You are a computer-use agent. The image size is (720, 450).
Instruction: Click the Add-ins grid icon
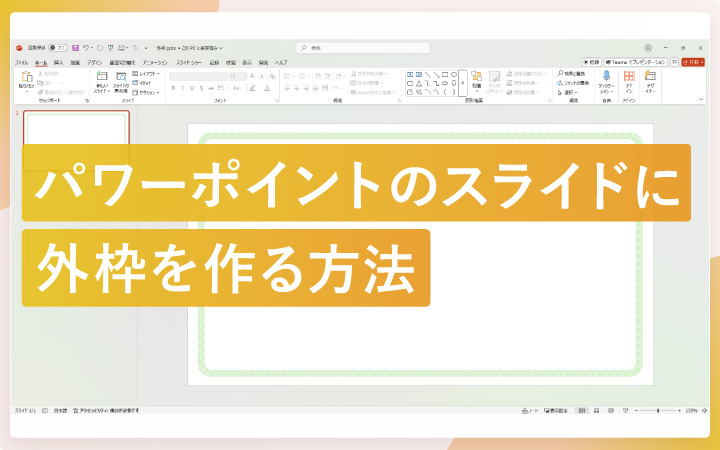(629, 76)
